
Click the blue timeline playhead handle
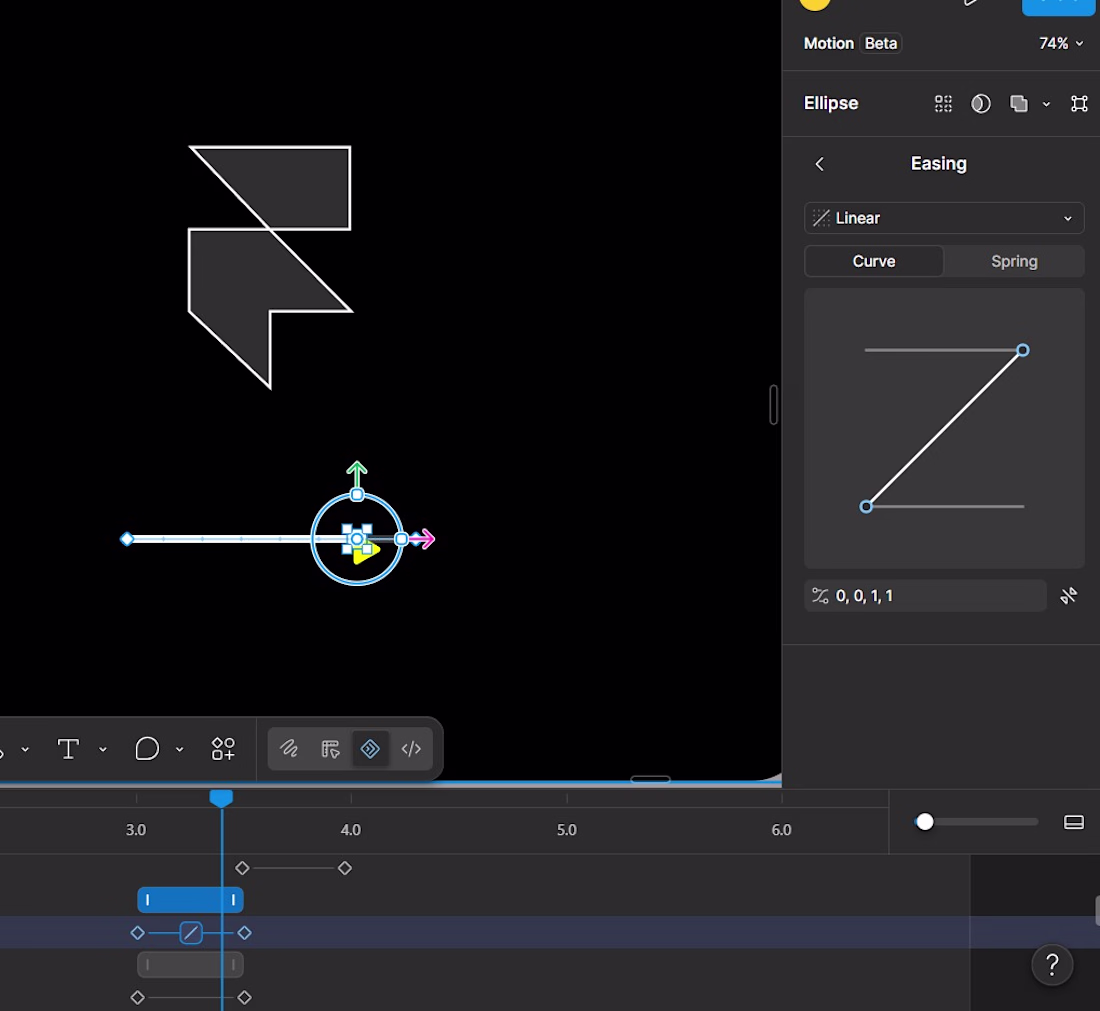pyautogui.click(x=221, y=798)
